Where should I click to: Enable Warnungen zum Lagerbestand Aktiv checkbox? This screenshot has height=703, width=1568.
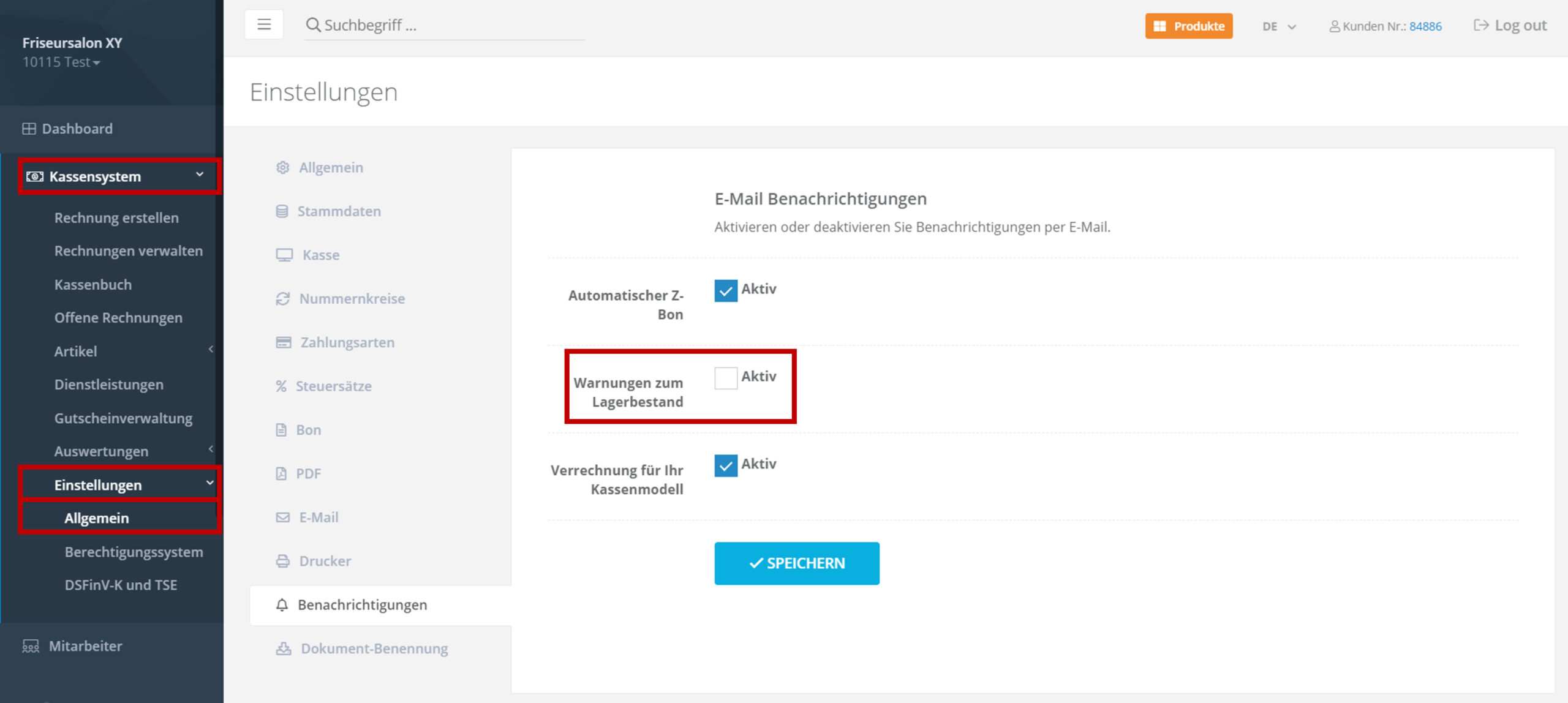point(726,378)
